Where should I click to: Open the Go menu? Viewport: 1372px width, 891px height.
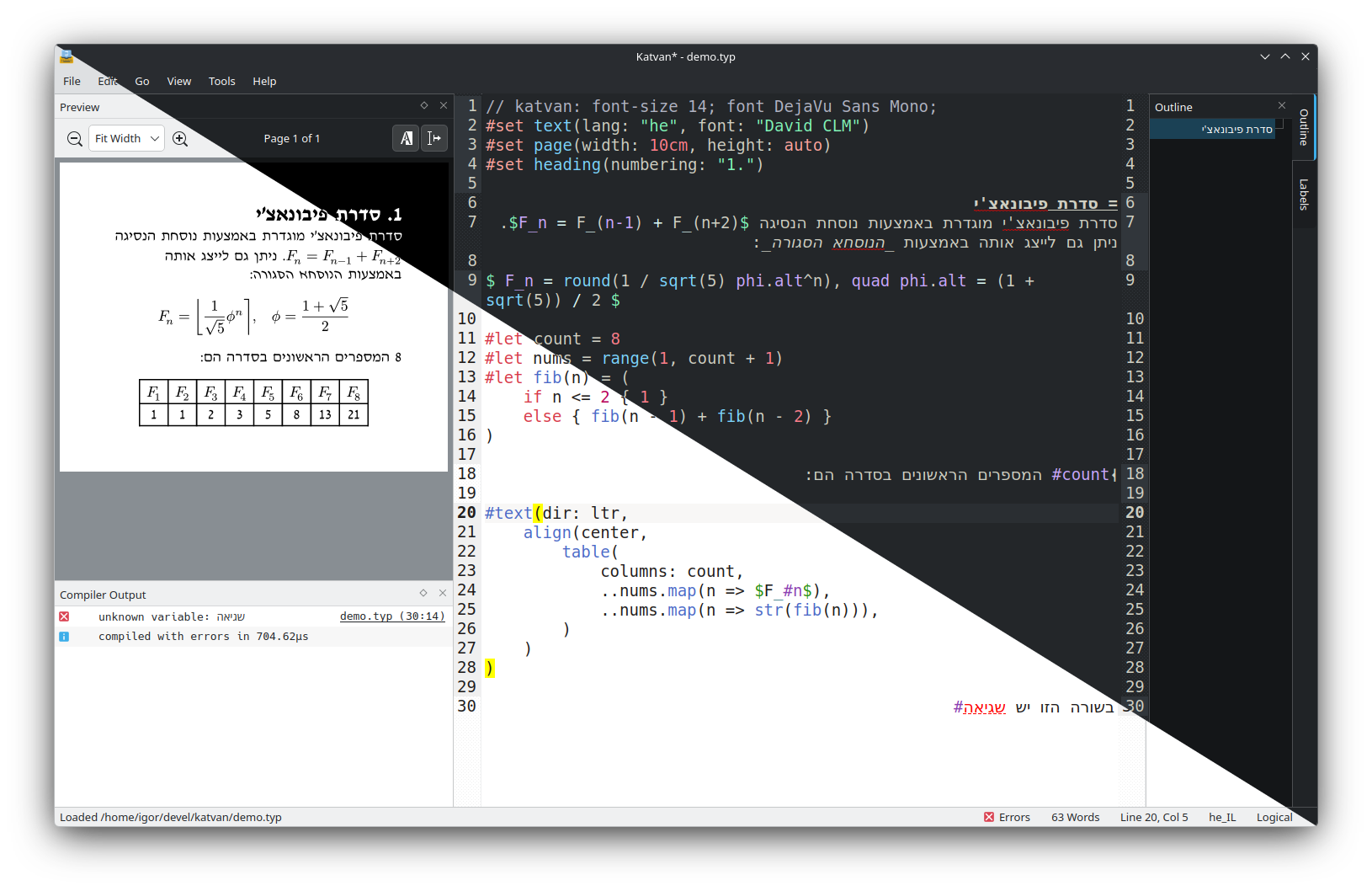pos(142,82)
